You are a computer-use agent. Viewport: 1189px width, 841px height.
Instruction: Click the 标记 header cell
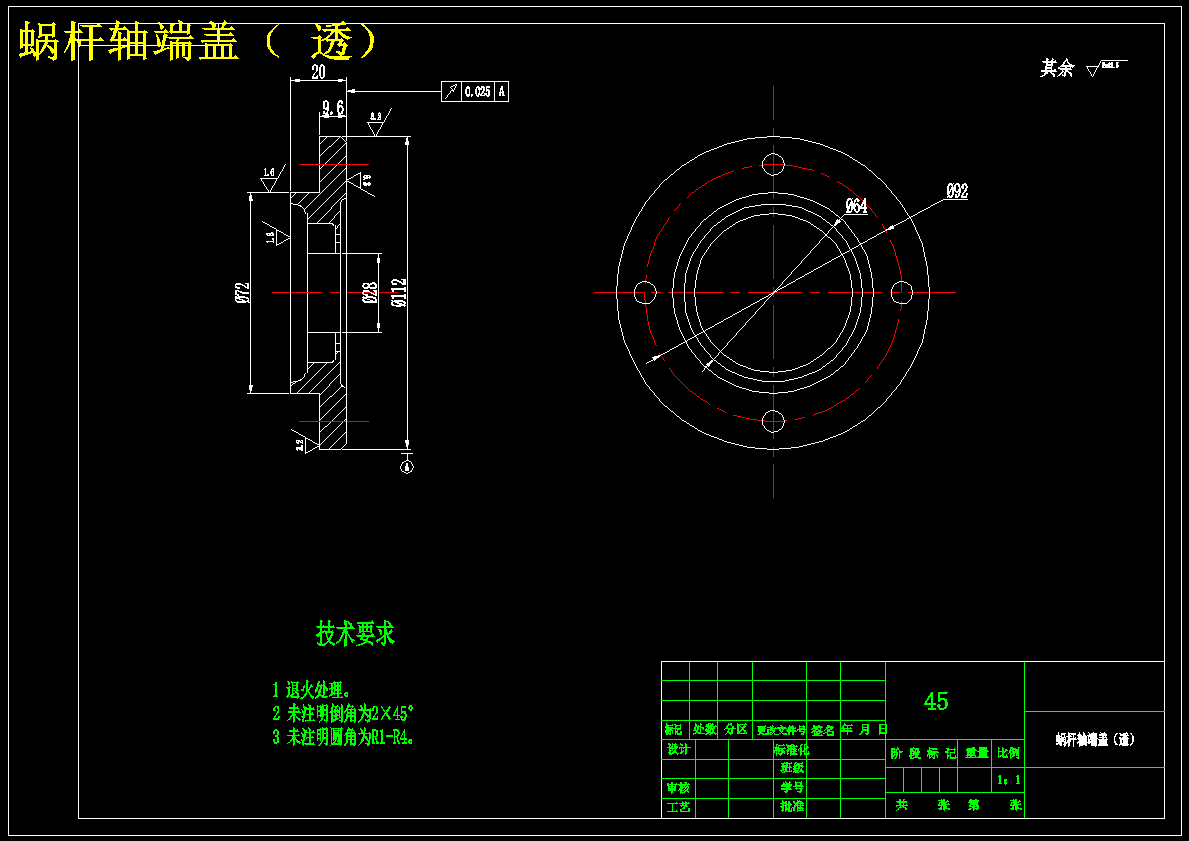(x=674, y=730)
